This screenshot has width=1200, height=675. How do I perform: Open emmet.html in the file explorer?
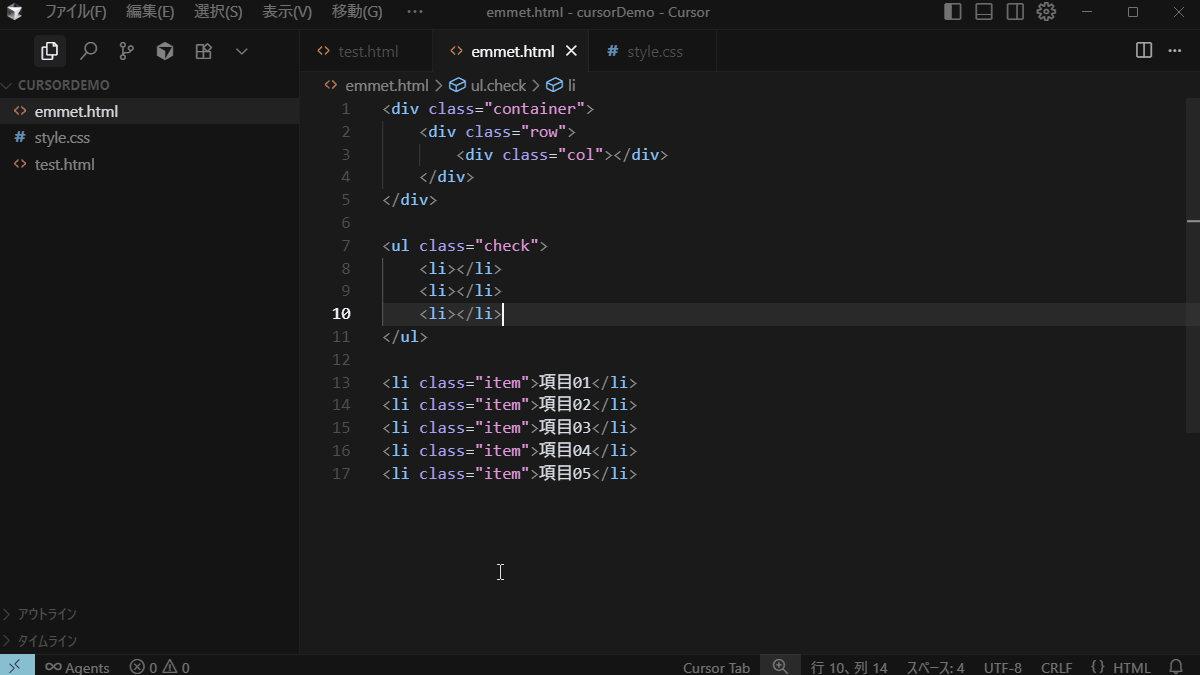click(x=150, y=111)
